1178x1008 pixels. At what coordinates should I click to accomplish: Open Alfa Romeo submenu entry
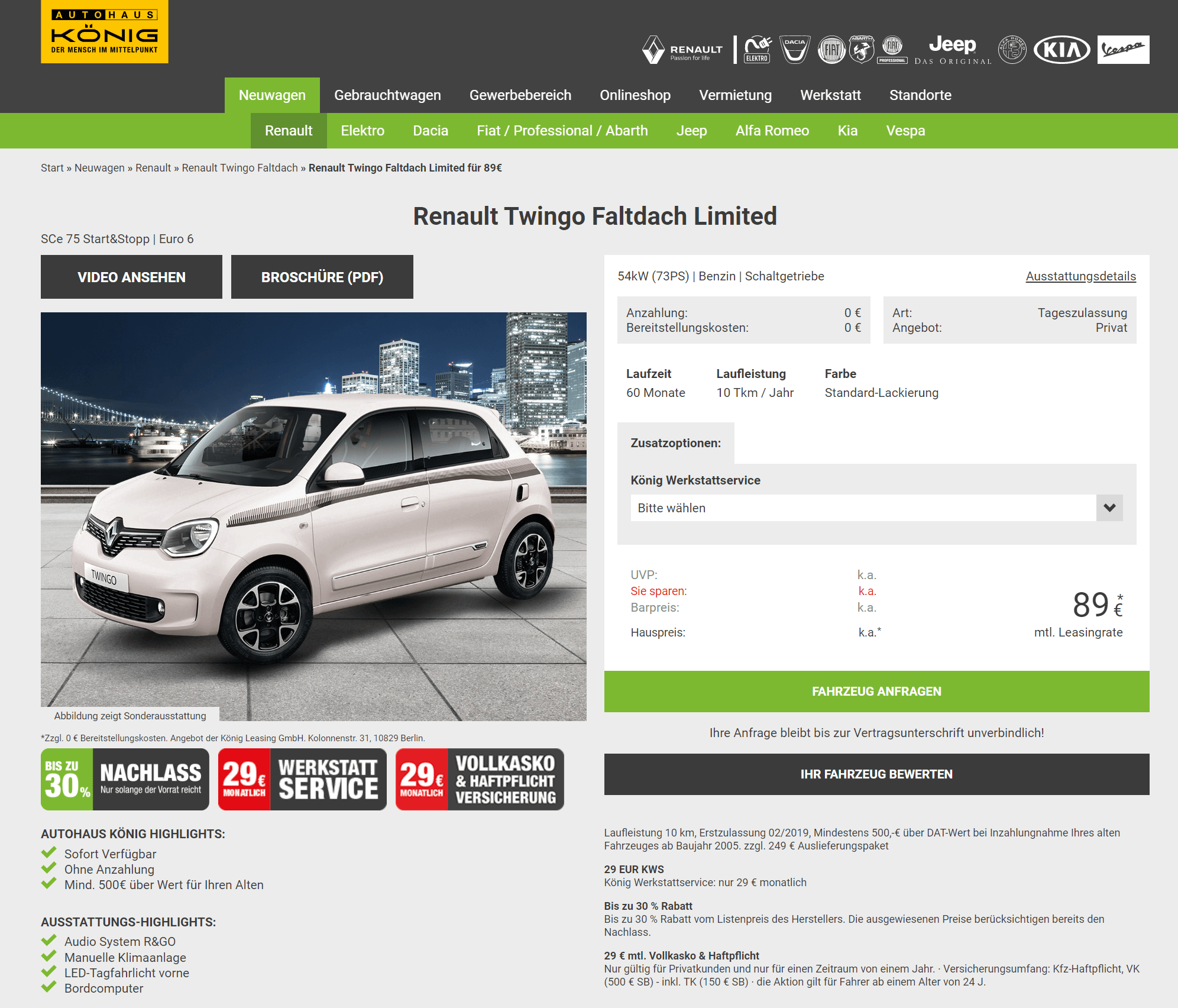pyautogui.click(x=772, y=131)
